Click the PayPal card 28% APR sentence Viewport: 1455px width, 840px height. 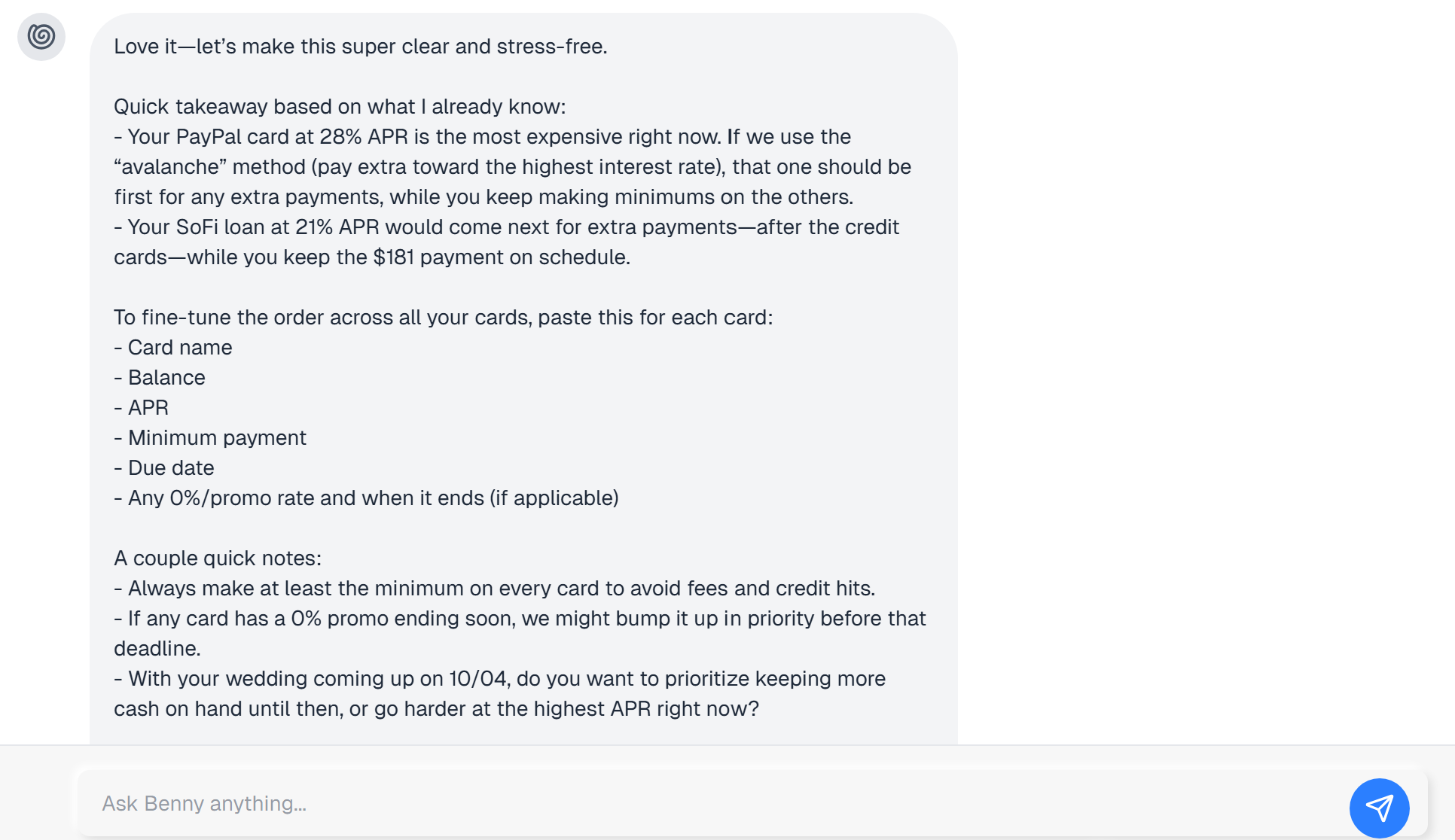(x=513, y=167)
